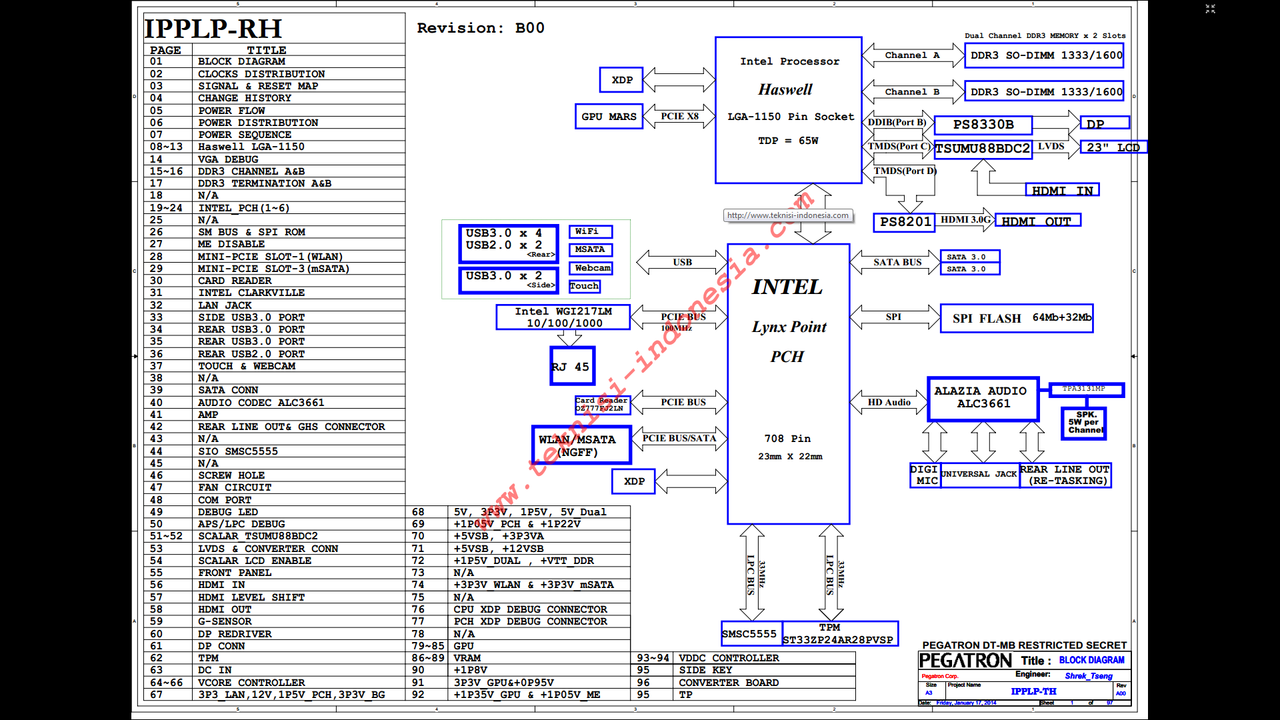Click the DIGI MIC block
The width and height of the screenshot is (1280, 720).
point(925,475)
